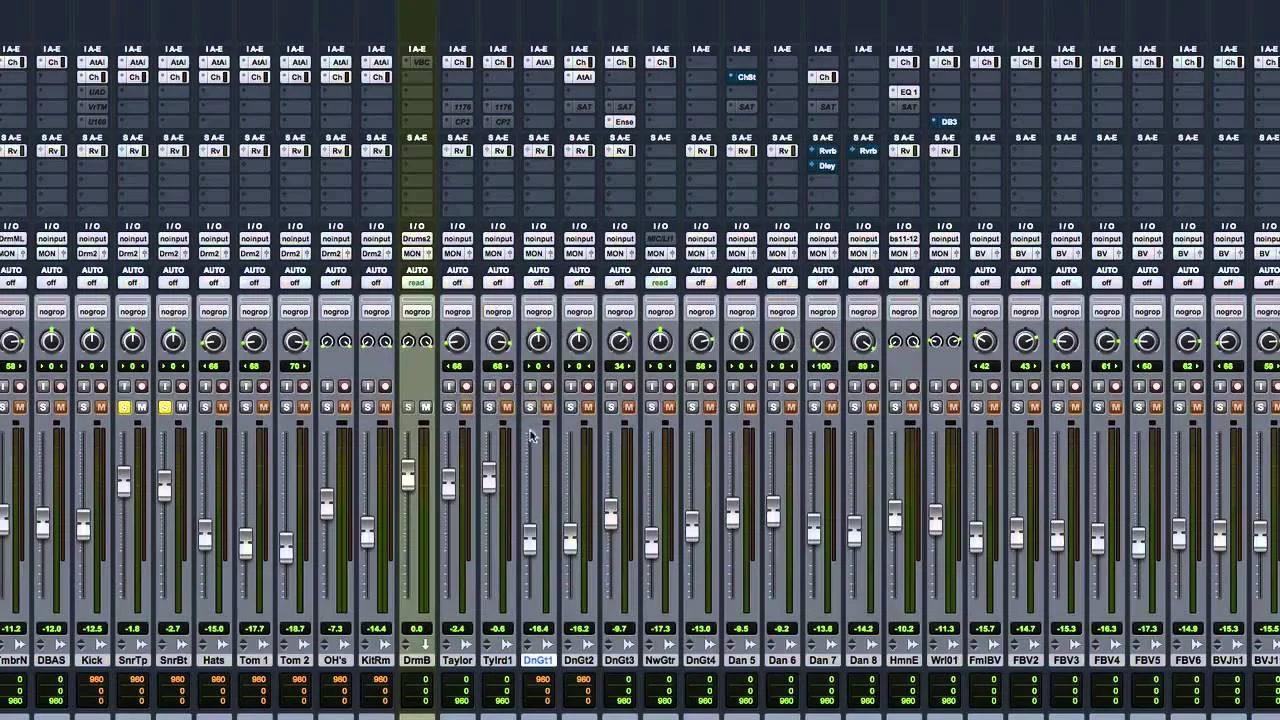The width and height of the screenshot is (1280, 720).
Task: Click the CP2 insert on SnrTp
Action: click(457, 122)
